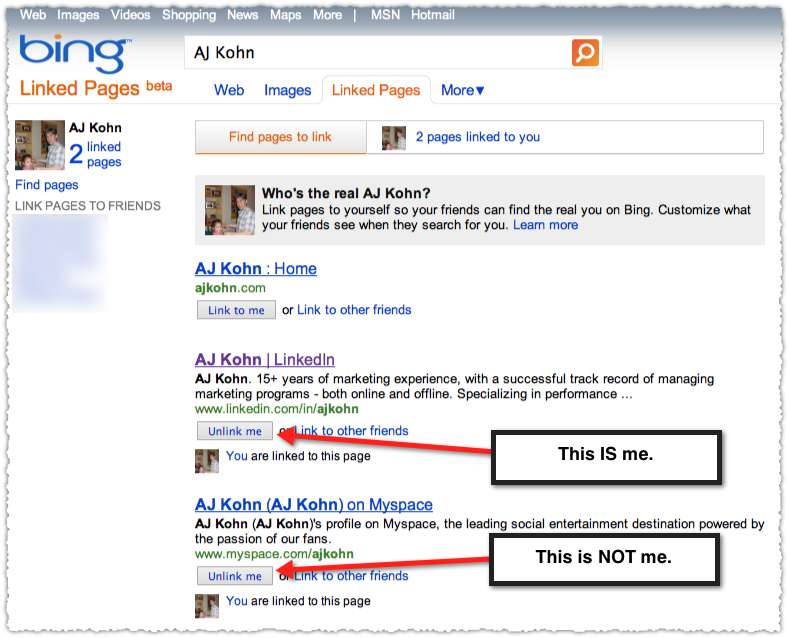This screenshot has height=638, width=788.
Task: Click photo in 'Who's the real AJ Kohn' box
Action: [x=230, y=210]
